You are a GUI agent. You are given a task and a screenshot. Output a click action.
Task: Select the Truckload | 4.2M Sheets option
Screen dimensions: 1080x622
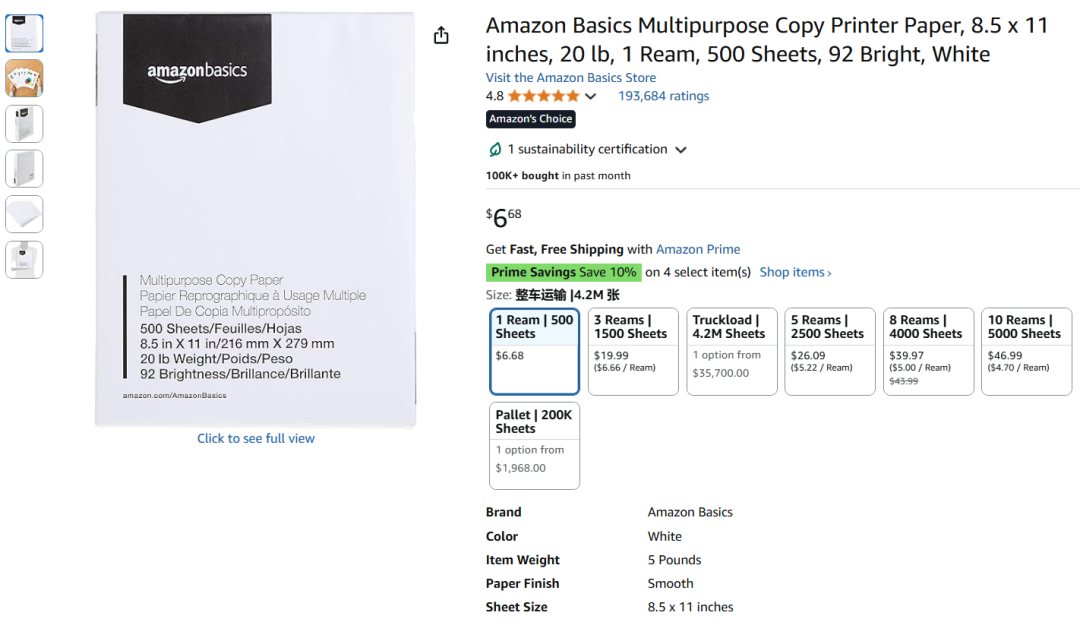tap(731, 351)
